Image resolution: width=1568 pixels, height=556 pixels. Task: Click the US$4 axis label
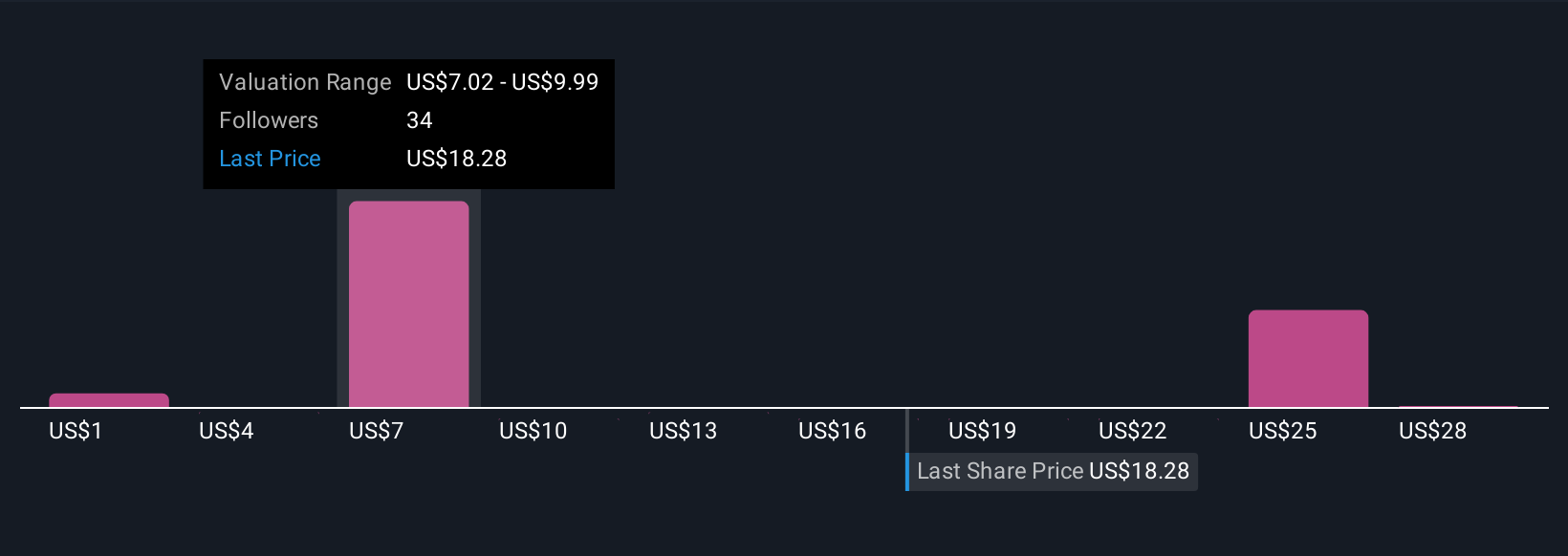coord(226,431)
